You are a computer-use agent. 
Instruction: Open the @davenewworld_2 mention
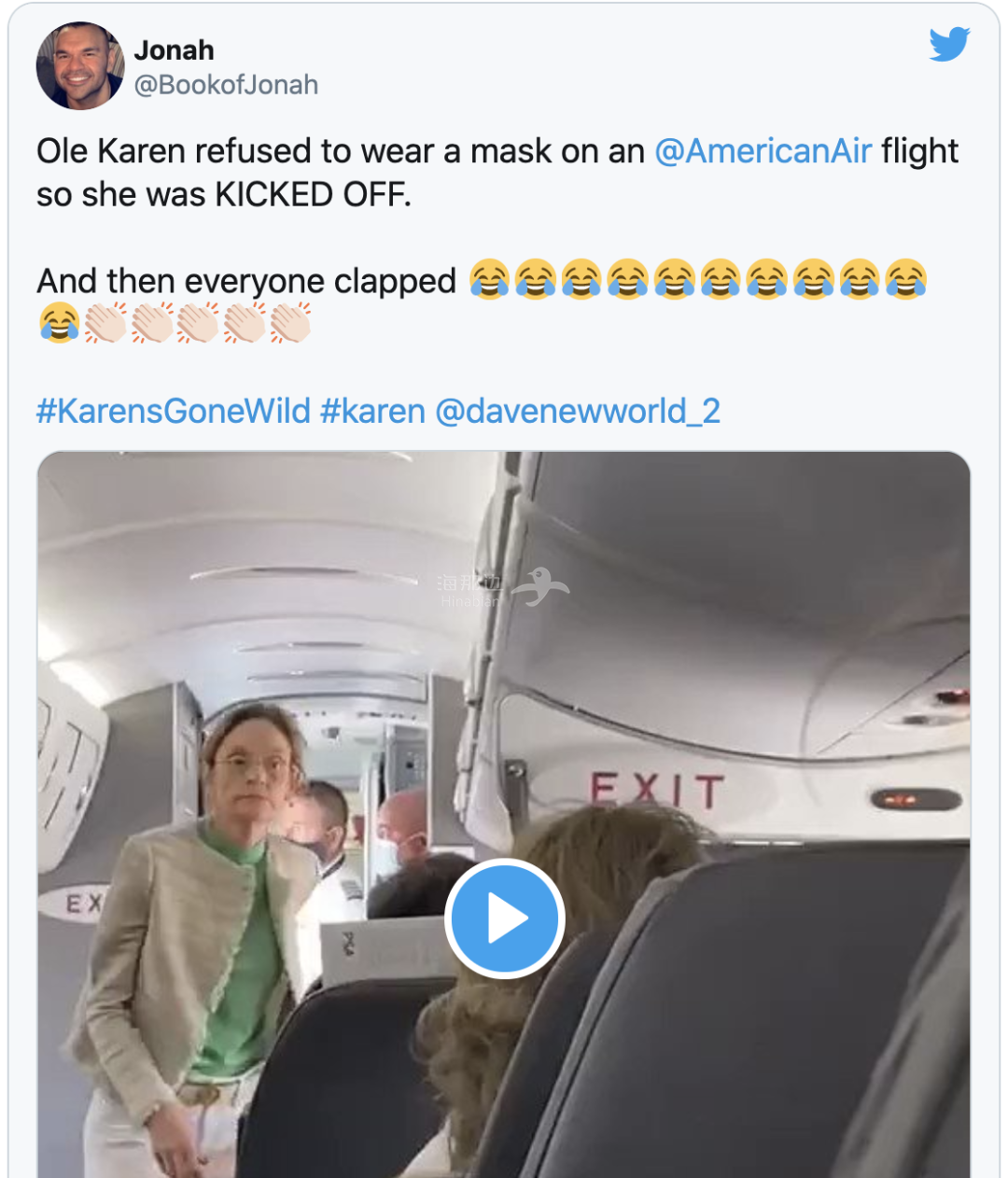point(578,411)
